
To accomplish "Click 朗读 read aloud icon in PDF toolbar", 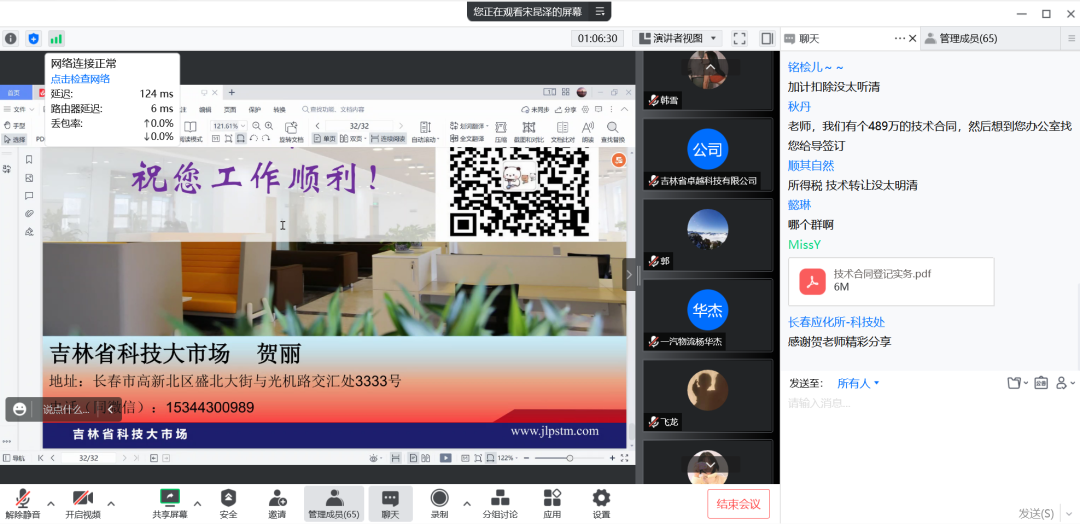I will (588, 132).
